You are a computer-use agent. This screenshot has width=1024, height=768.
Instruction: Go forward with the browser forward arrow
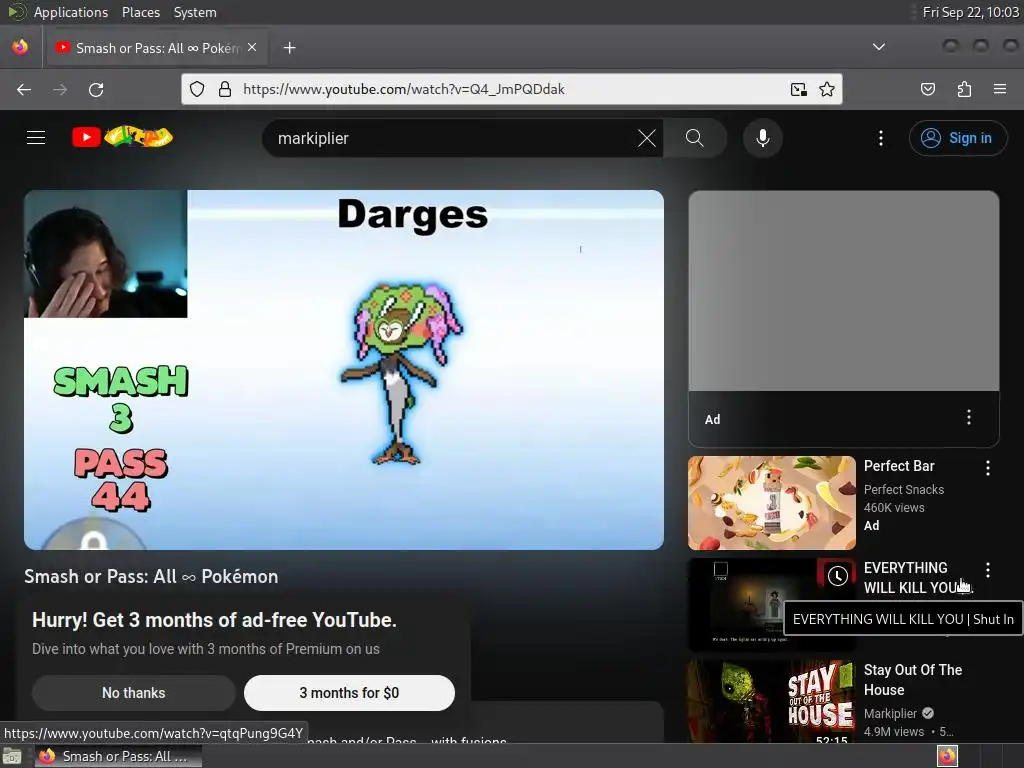60,89
